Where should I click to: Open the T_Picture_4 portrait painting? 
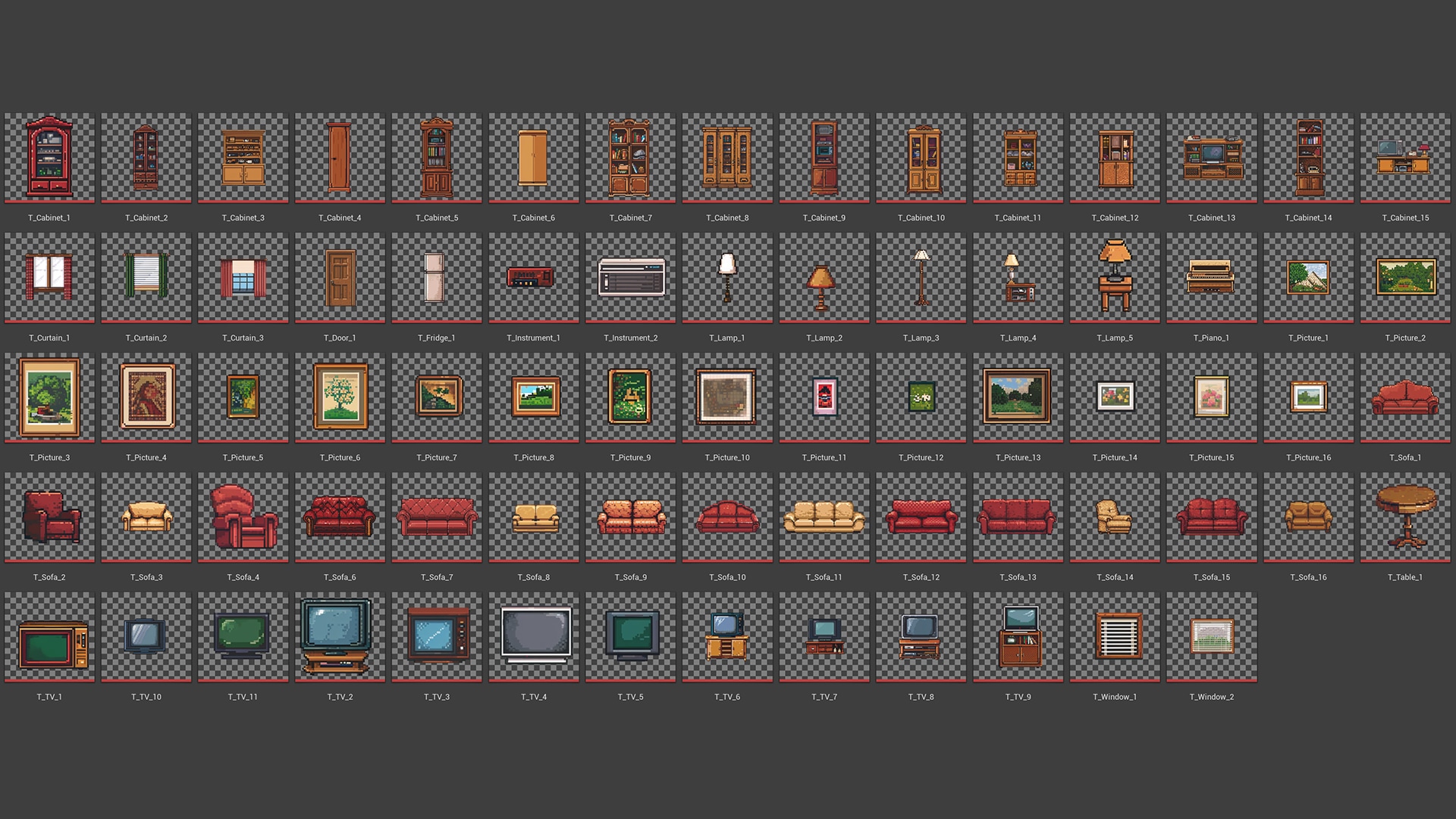click(x=146, y=397)
